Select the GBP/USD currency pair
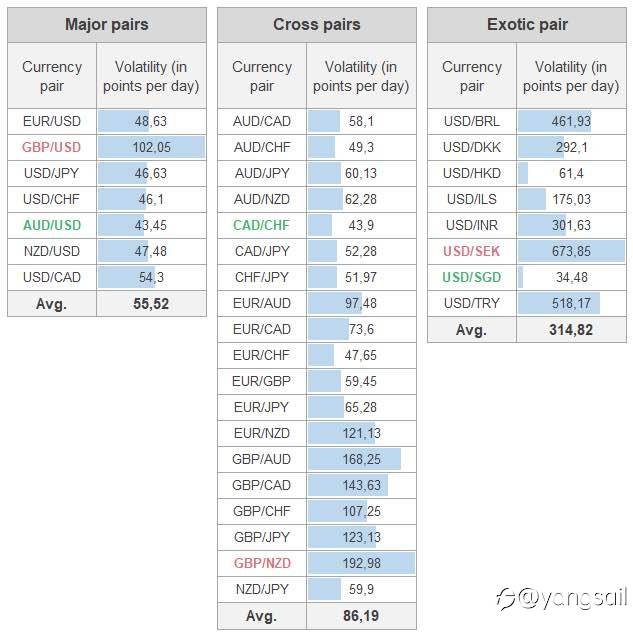The width and height of the screenshot is (633, 637). (52, 147)
